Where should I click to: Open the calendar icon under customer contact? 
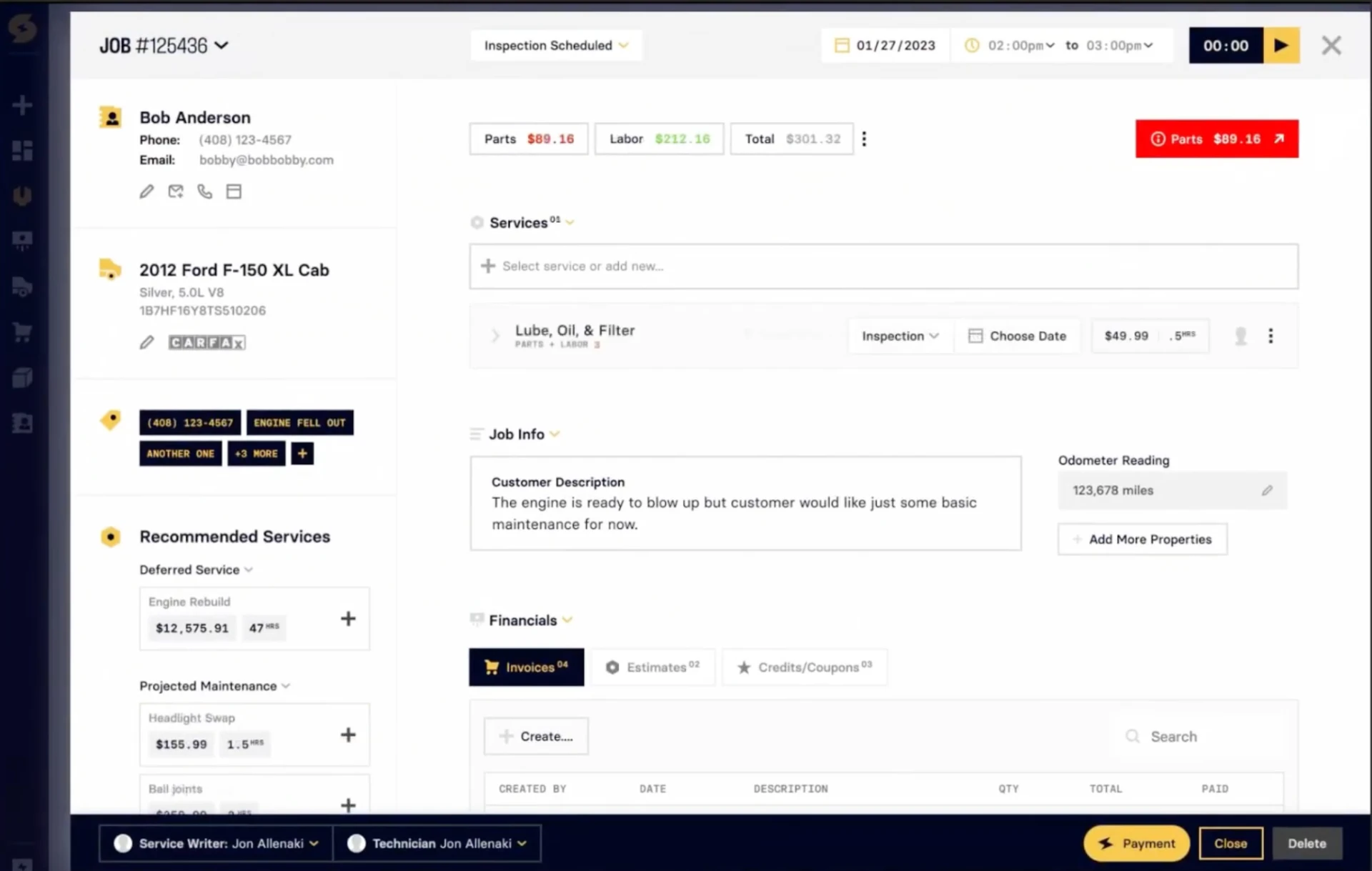pos(234,191)
